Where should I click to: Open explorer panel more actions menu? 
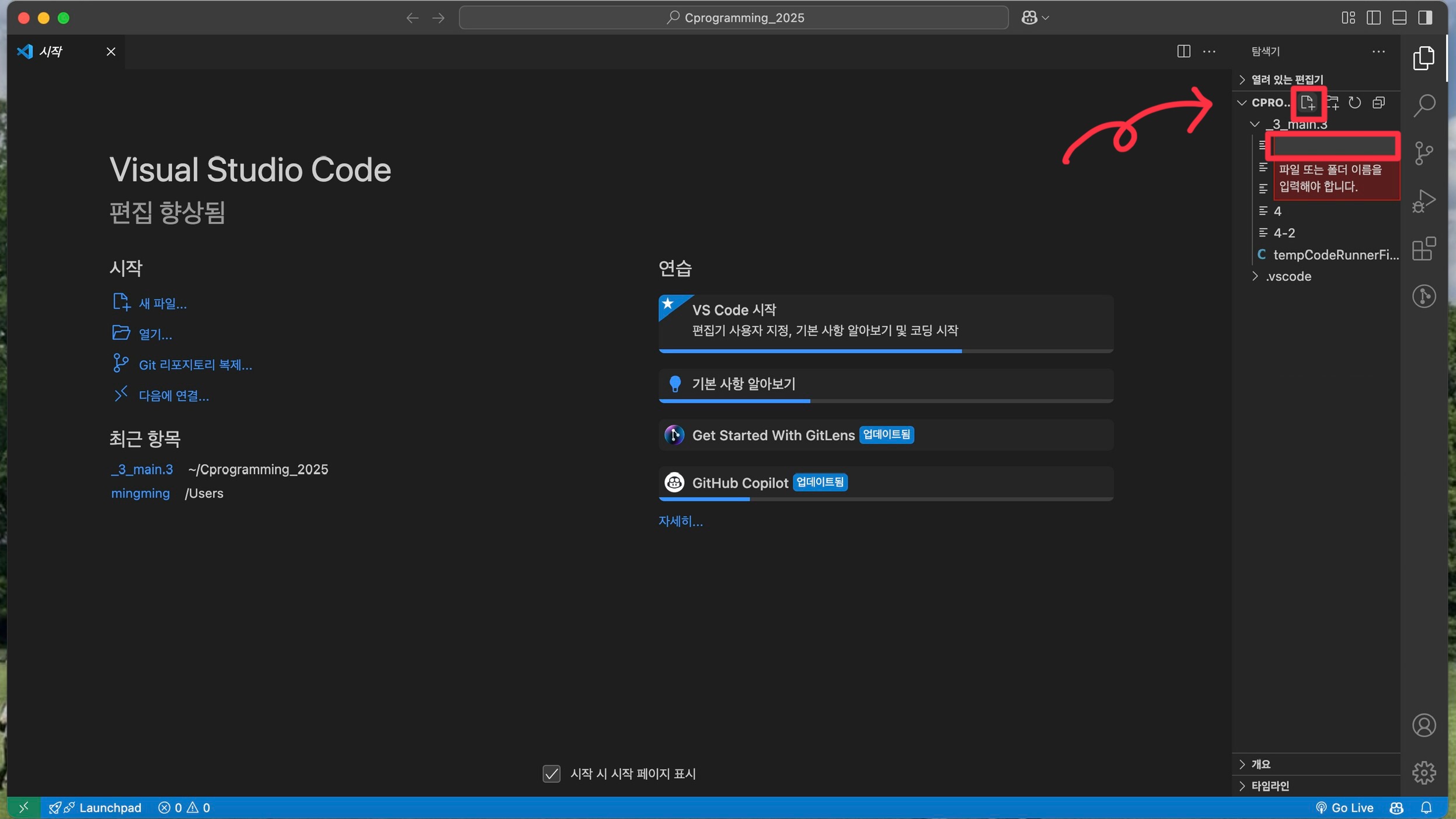pyautogui.click(x=1378, y=51)
